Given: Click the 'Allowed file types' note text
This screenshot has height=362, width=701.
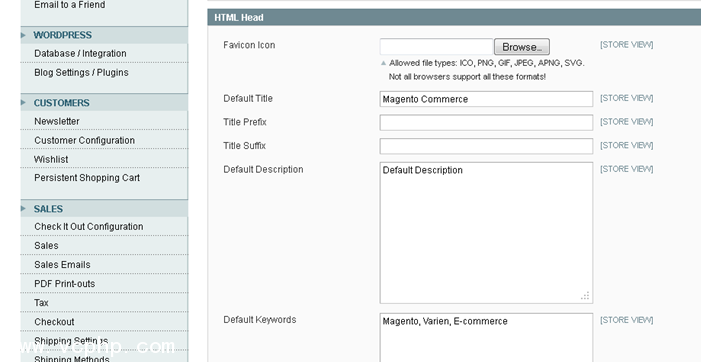Looking at the screenshot, I should click(x=486, y=63).
